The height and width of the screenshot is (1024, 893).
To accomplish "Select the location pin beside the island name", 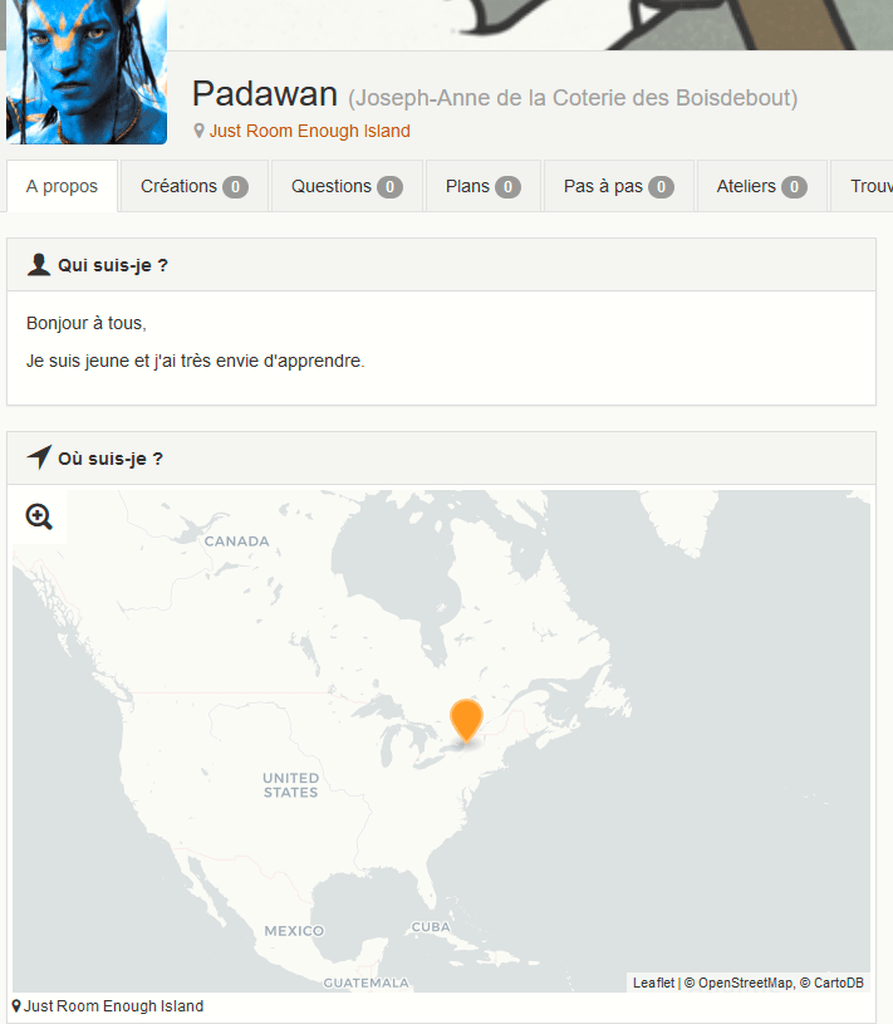I will coord(199,131).
